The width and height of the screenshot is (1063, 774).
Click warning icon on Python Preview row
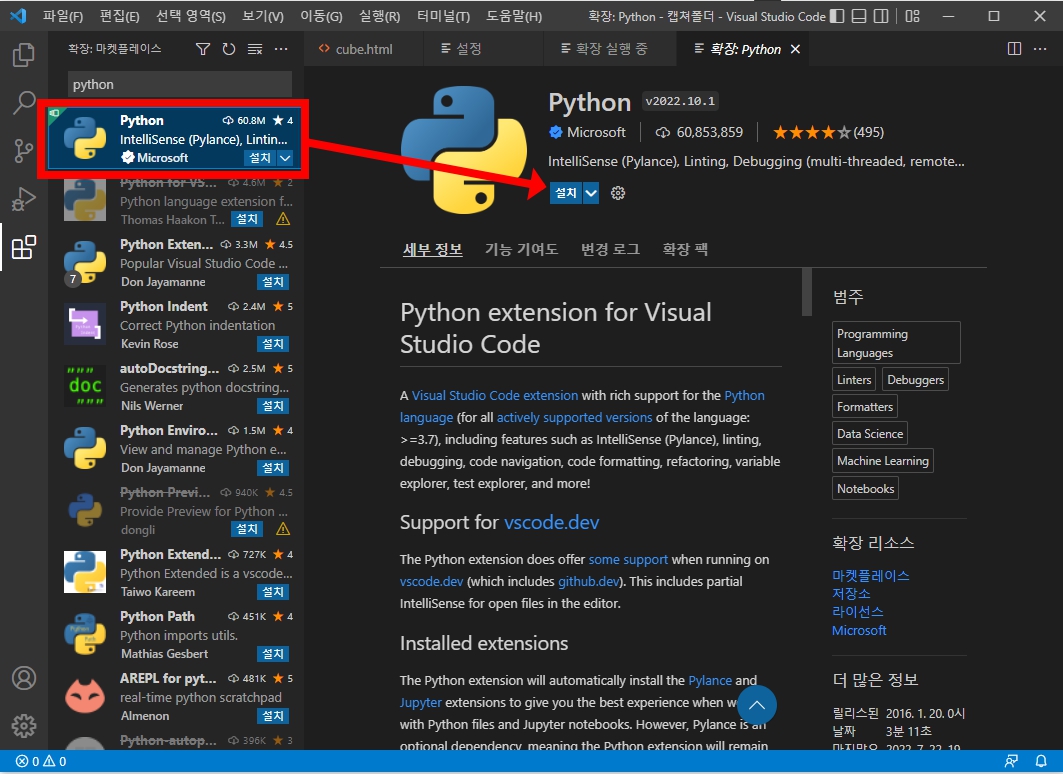pyautogui.click(x=283, y=529)
